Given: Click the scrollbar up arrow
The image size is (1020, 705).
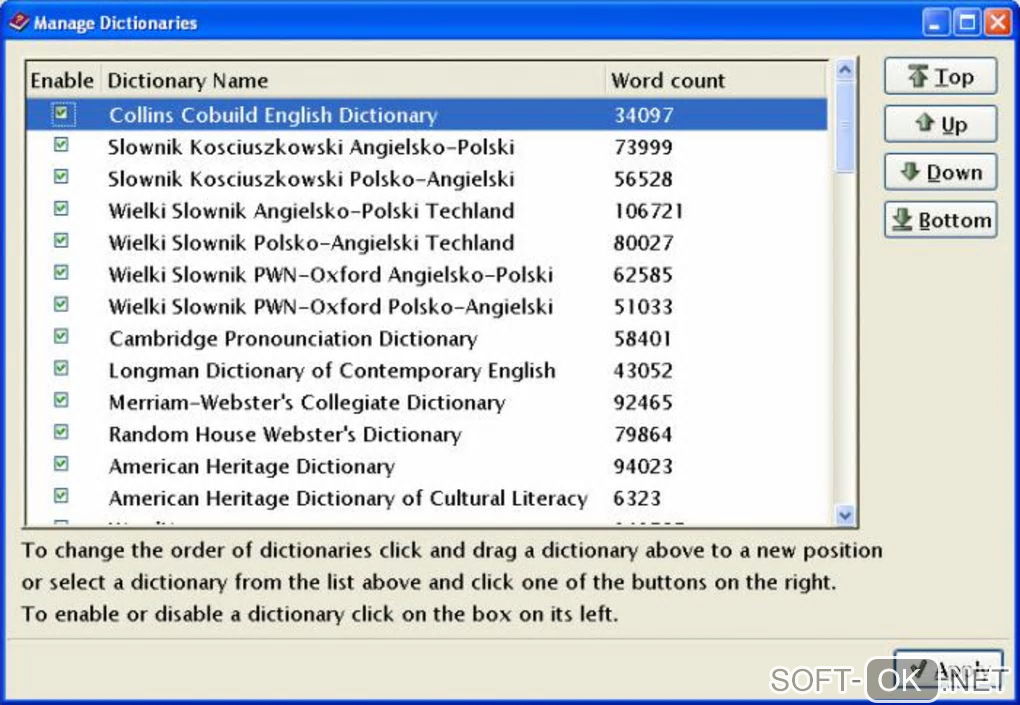Looking at the screenshot, I should [x=845, y=69].
